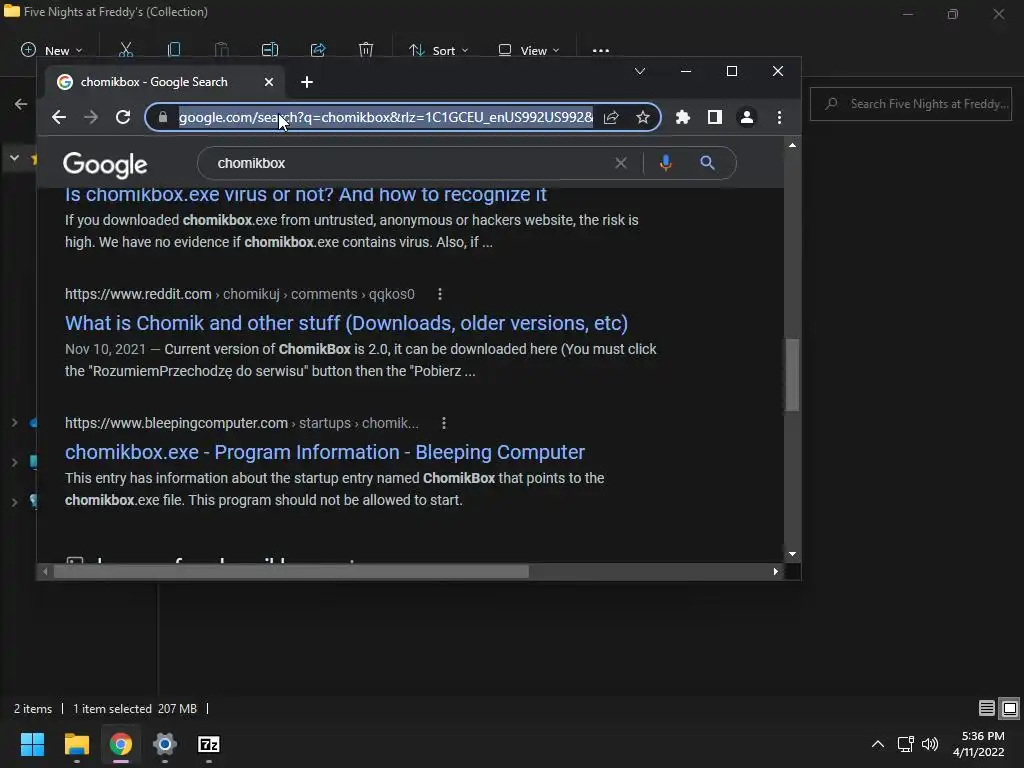Open the network status tray icon

(x=905, y=744)
